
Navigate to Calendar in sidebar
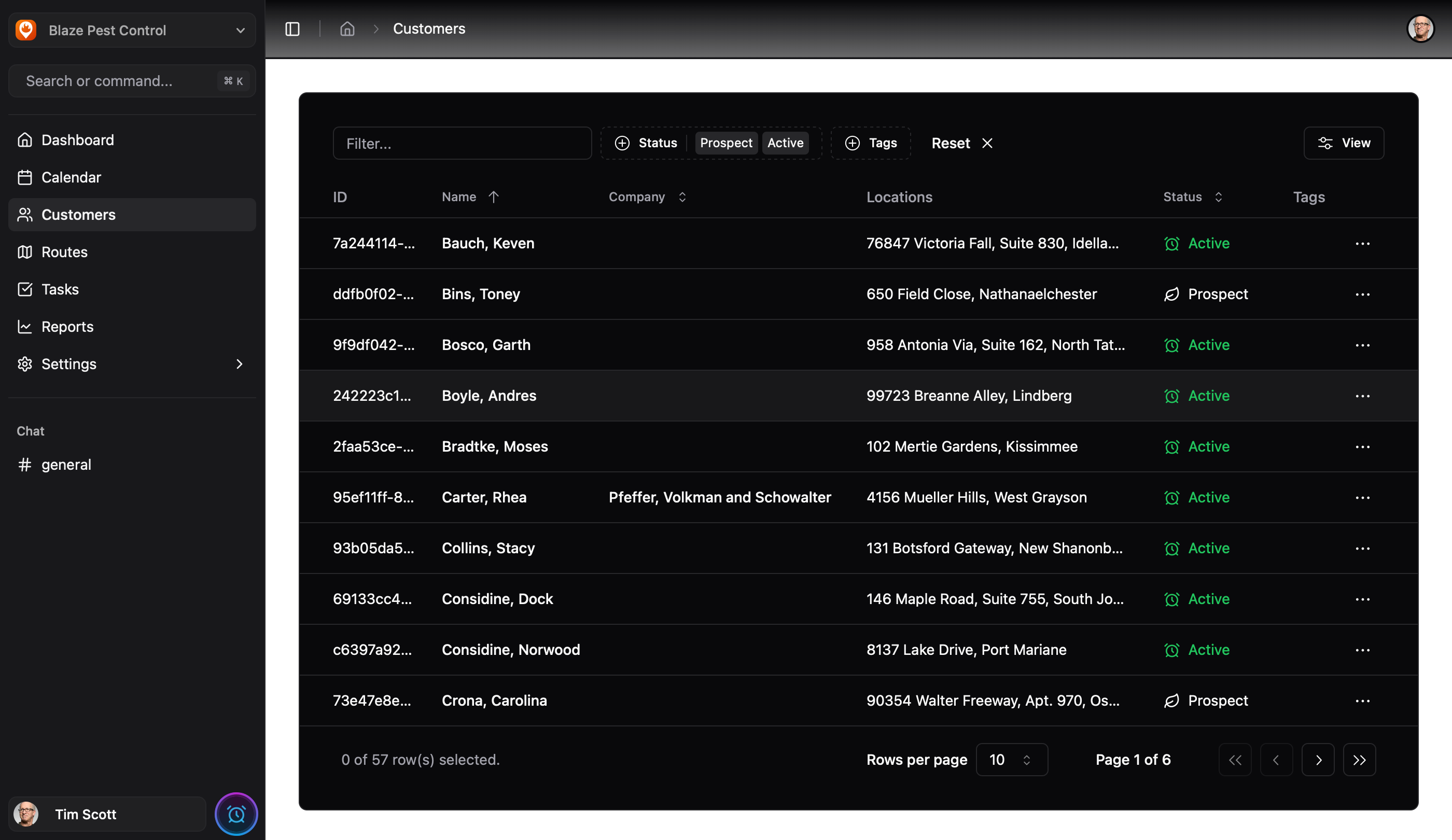pyautogui.click(x=71, y=177)
